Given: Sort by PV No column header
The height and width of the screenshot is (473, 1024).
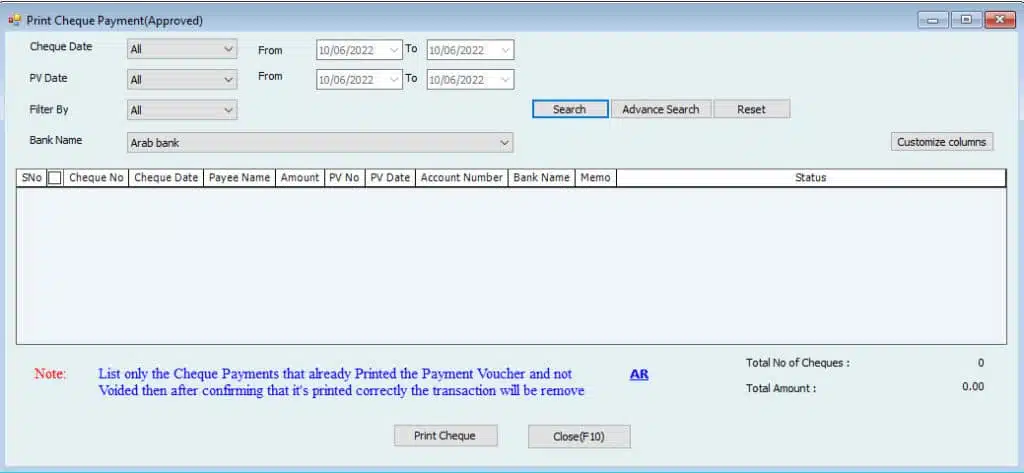Looking at the screenshot, I should click(344, 178).
